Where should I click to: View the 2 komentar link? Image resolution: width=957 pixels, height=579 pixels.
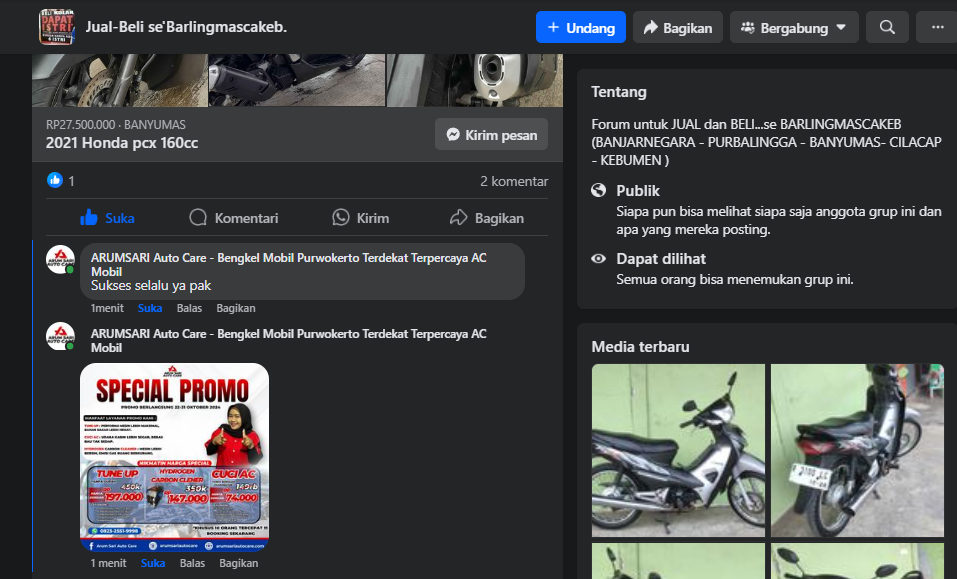pos(514,181)
